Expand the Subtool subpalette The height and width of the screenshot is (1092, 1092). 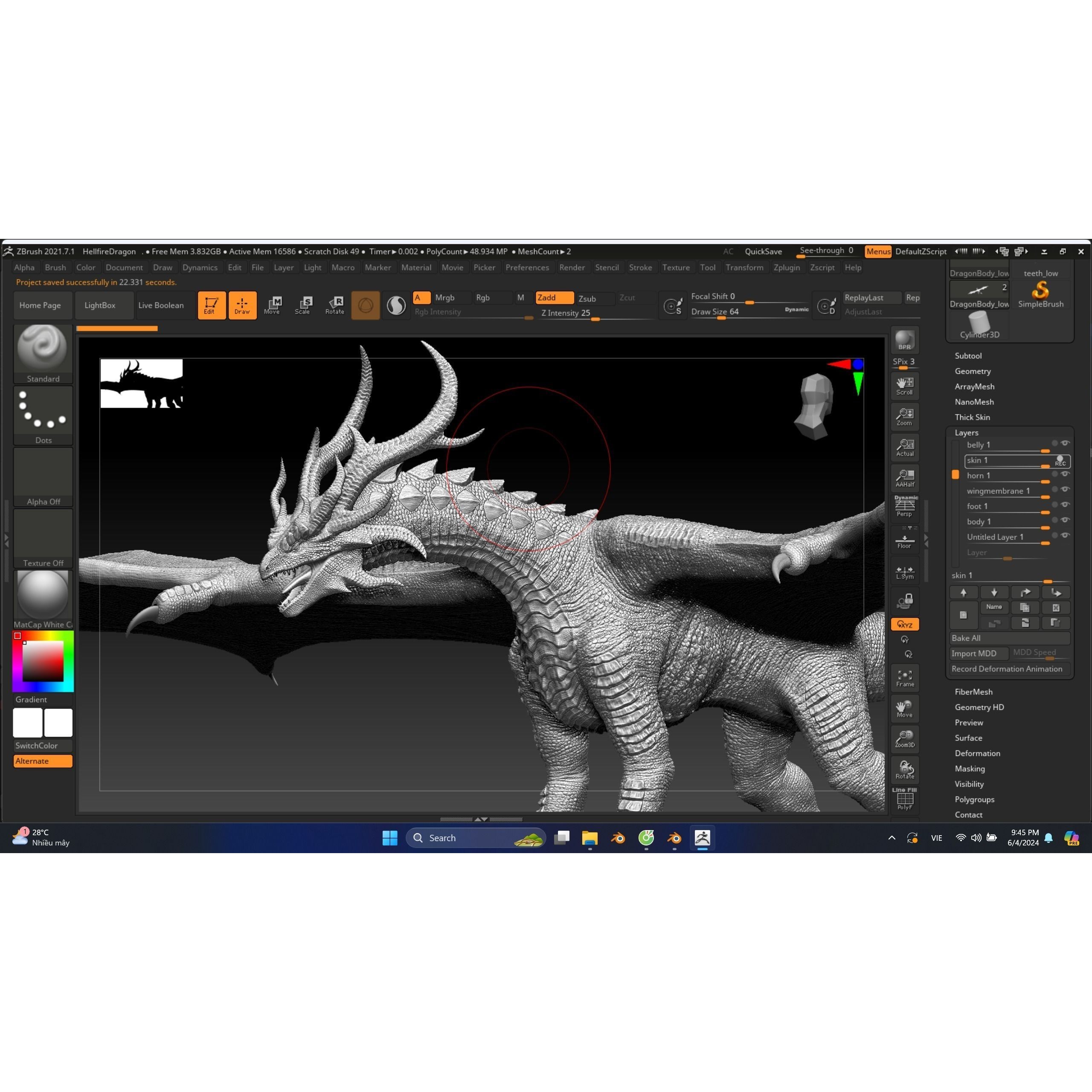pyautogui.click(x=968, y=355)
